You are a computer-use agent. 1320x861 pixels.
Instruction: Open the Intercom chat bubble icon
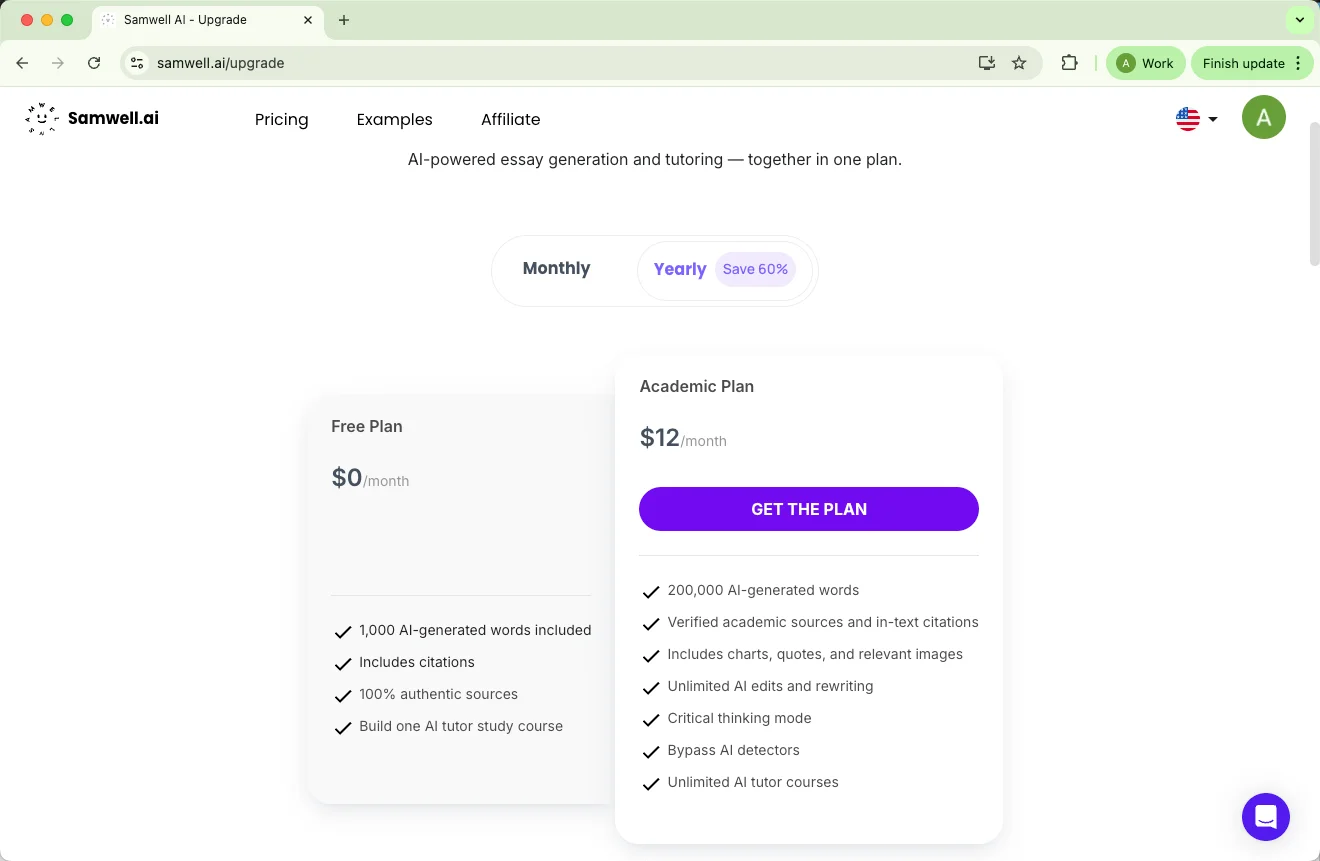pos(1265,816)
